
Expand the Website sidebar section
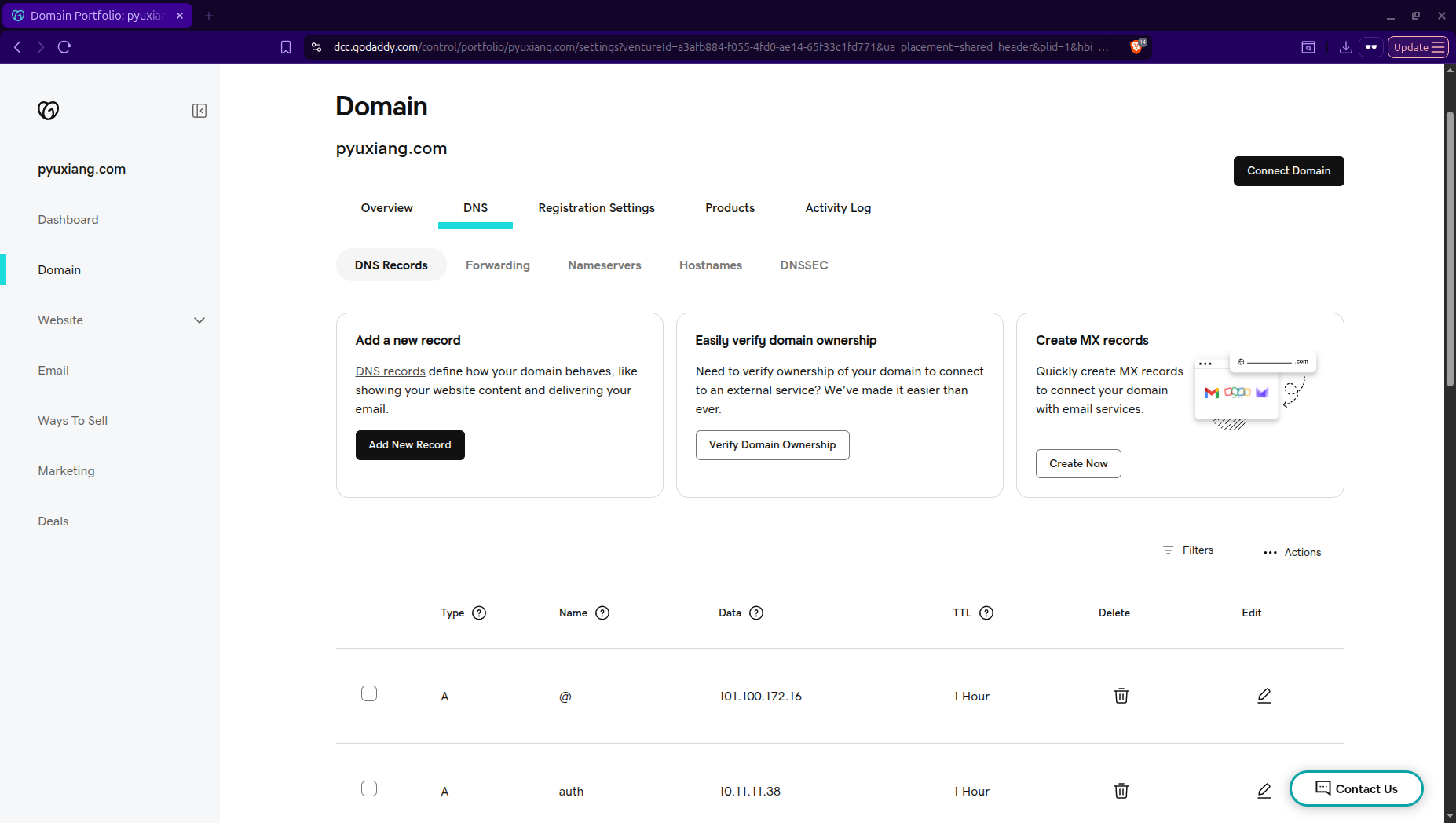point(199,320)
